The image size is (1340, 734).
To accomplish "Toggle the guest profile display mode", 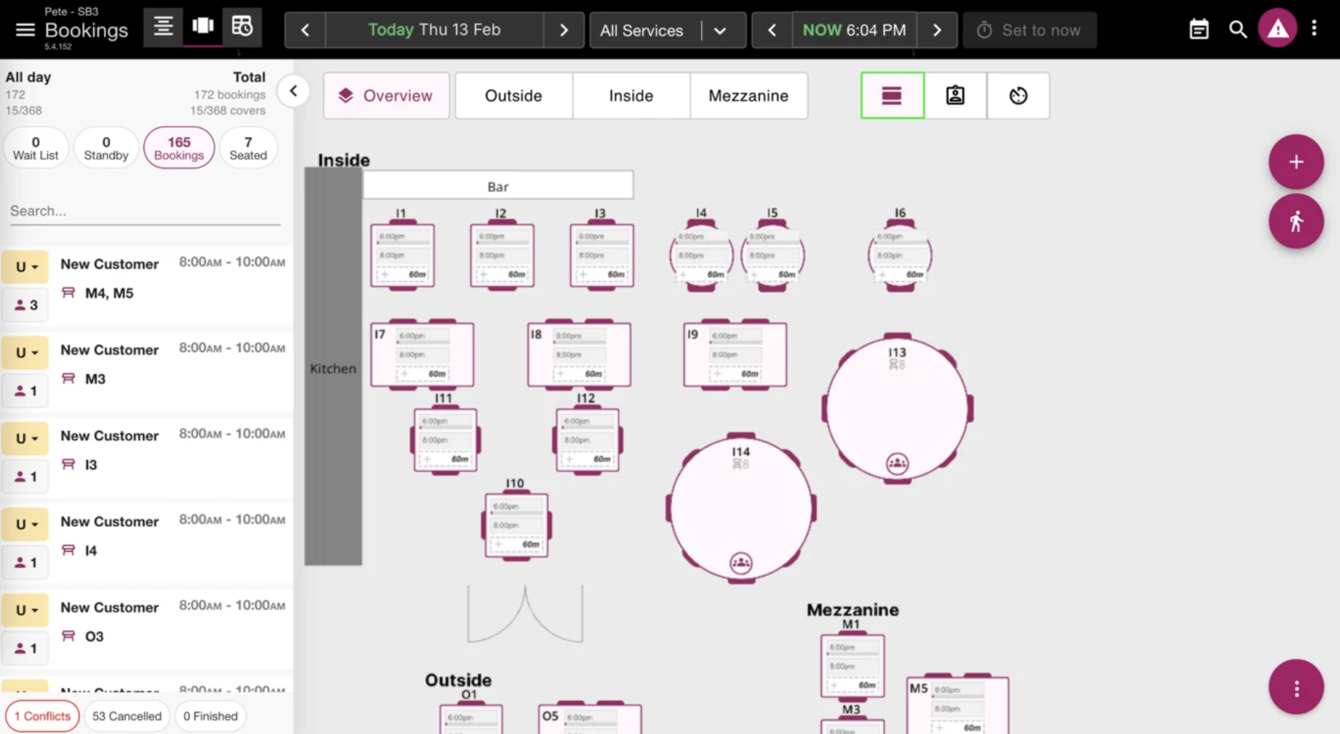I will [955, 96].
